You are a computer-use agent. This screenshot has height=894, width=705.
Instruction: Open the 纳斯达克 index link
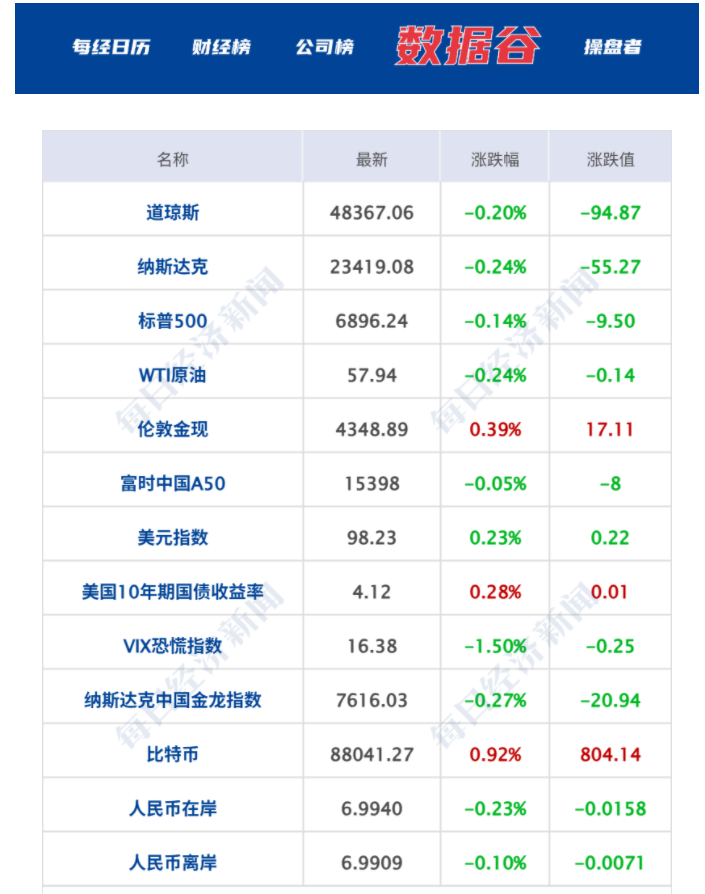[172, 267]
